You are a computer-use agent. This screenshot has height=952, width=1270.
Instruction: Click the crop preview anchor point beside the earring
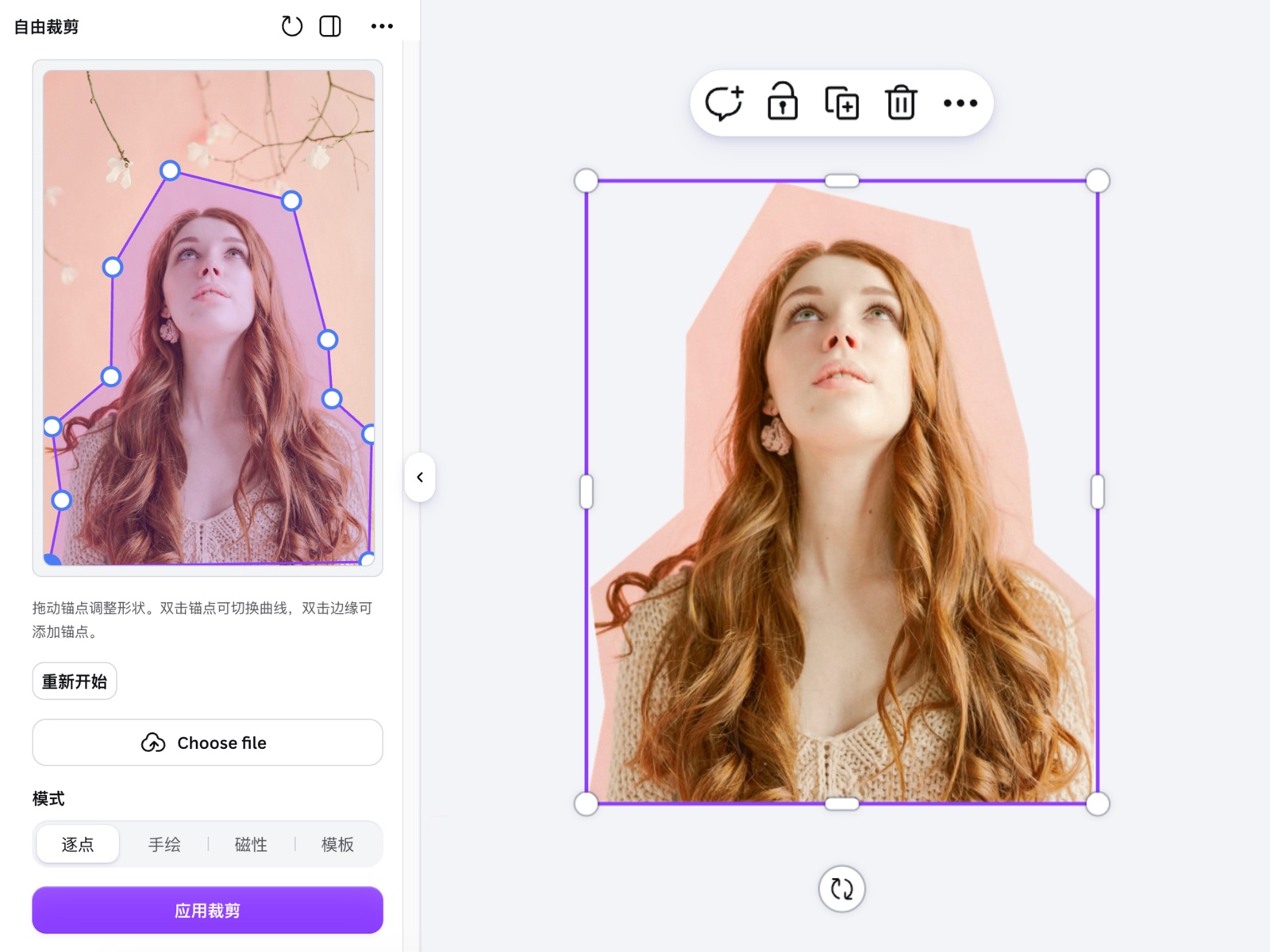111,376
